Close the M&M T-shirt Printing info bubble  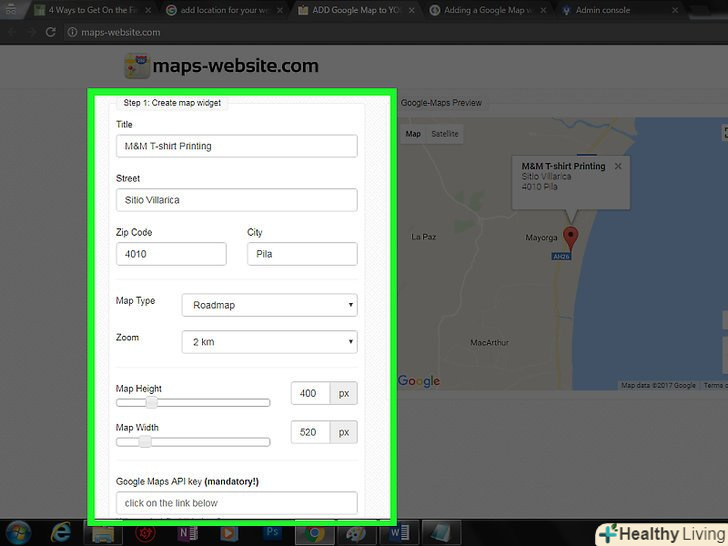[x=618, y=166]
